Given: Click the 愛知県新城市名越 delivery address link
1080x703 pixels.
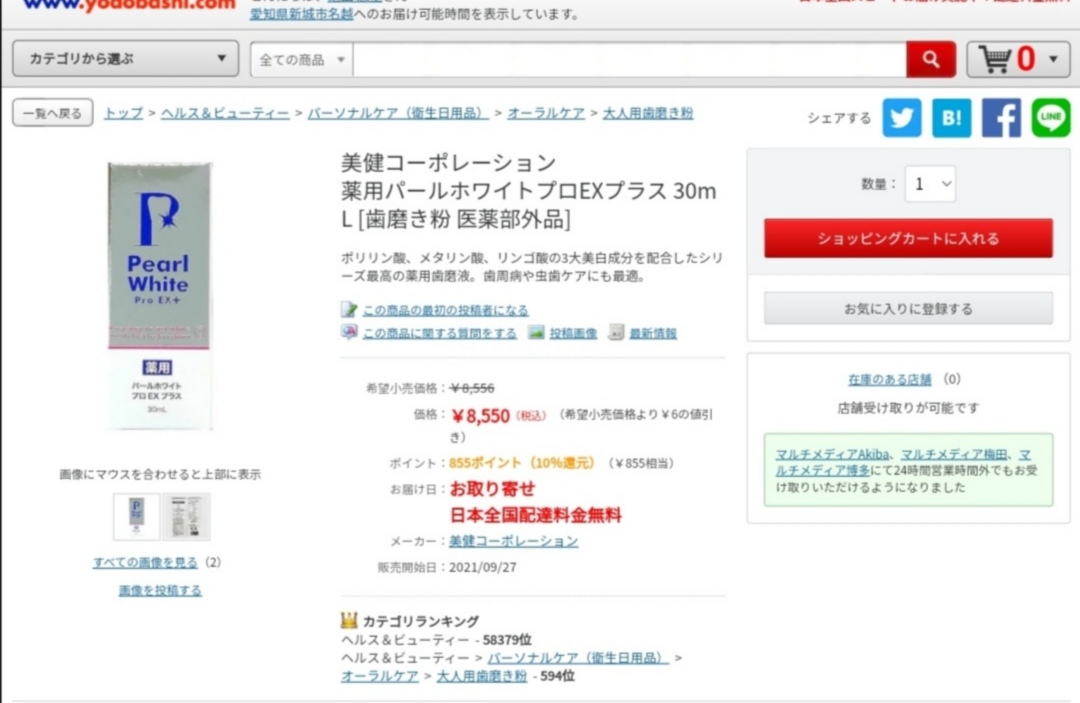Looking at the screenshot, I should click(x=302, y=14).
